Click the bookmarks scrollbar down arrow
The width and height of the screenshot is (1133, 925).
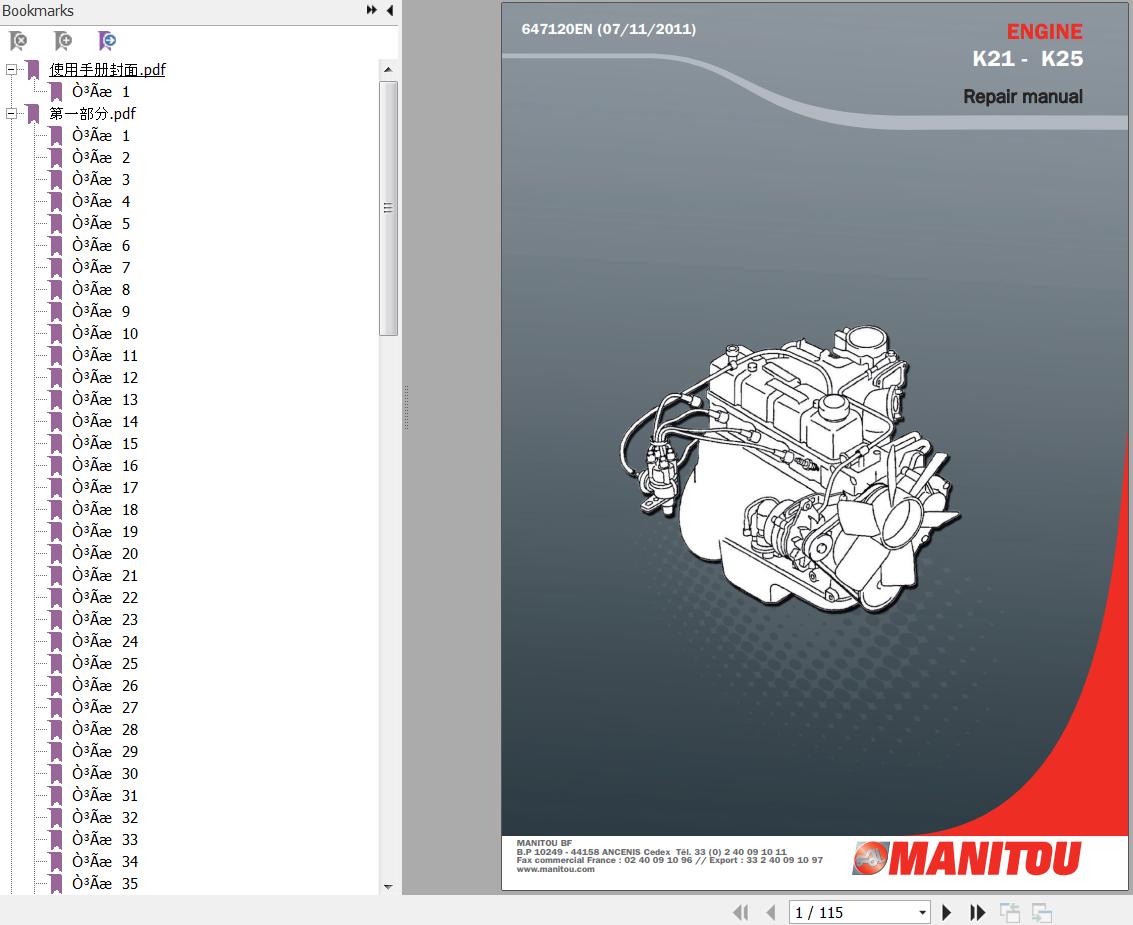pyautogui.click(x=388, y=887)
